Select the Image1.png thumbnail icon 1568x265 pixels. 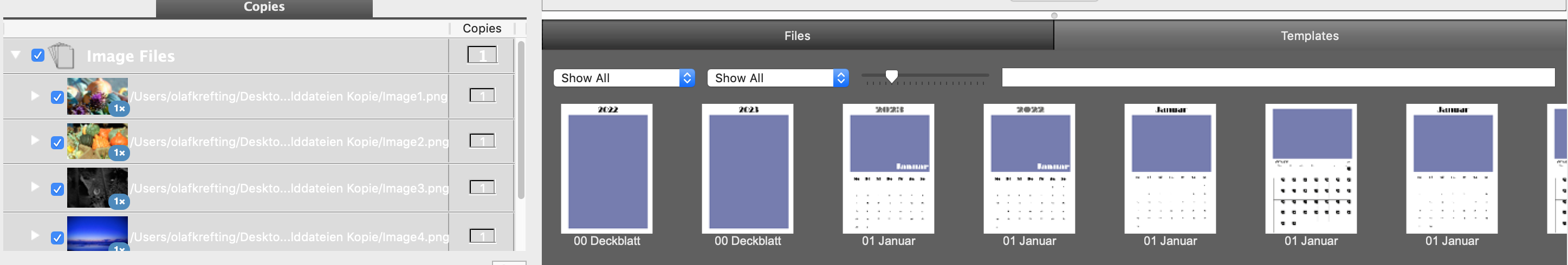click(x=98, y=96)
